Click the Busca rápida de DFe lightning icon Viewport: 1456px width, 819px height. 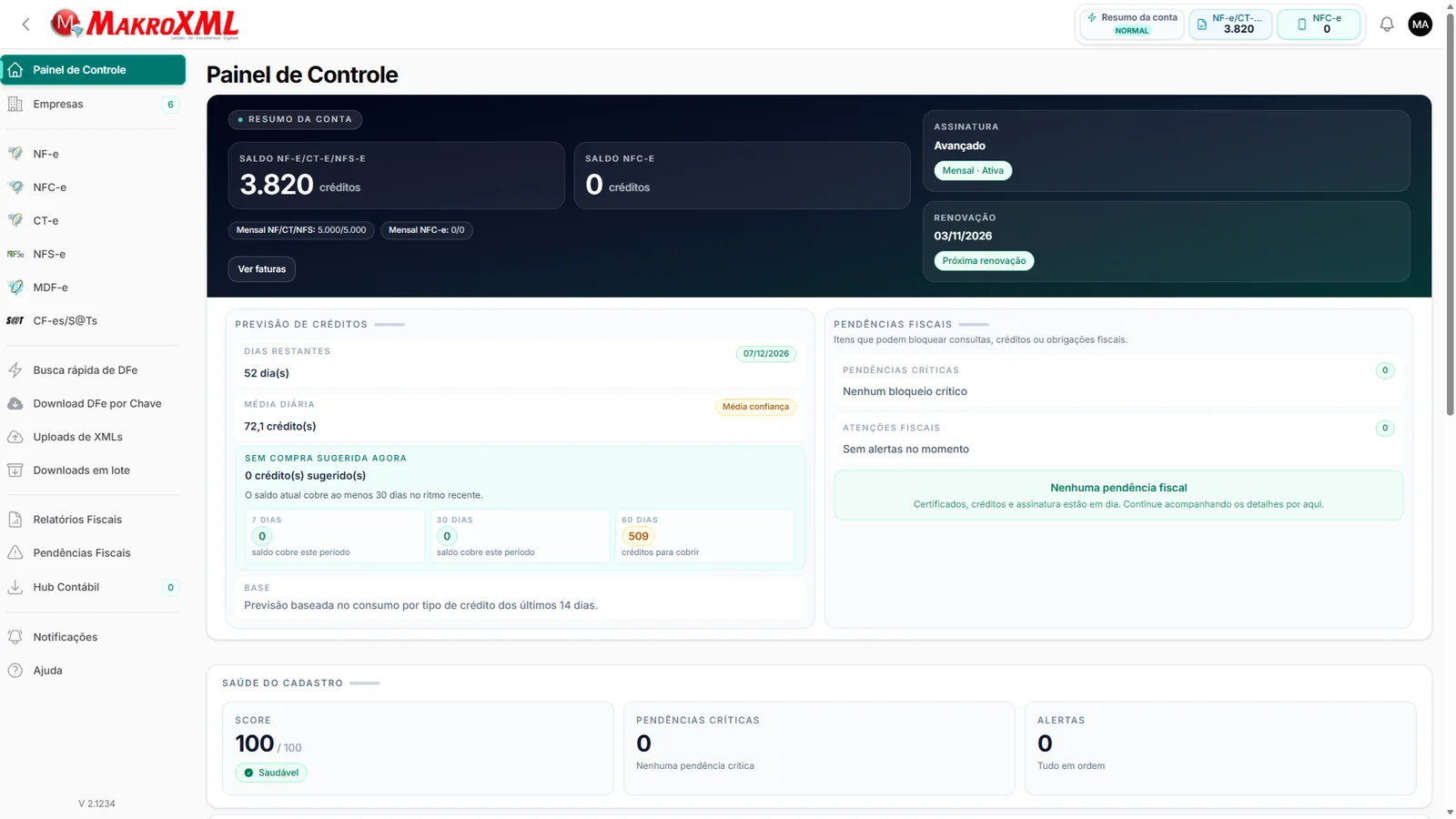[x=15, y=370]
